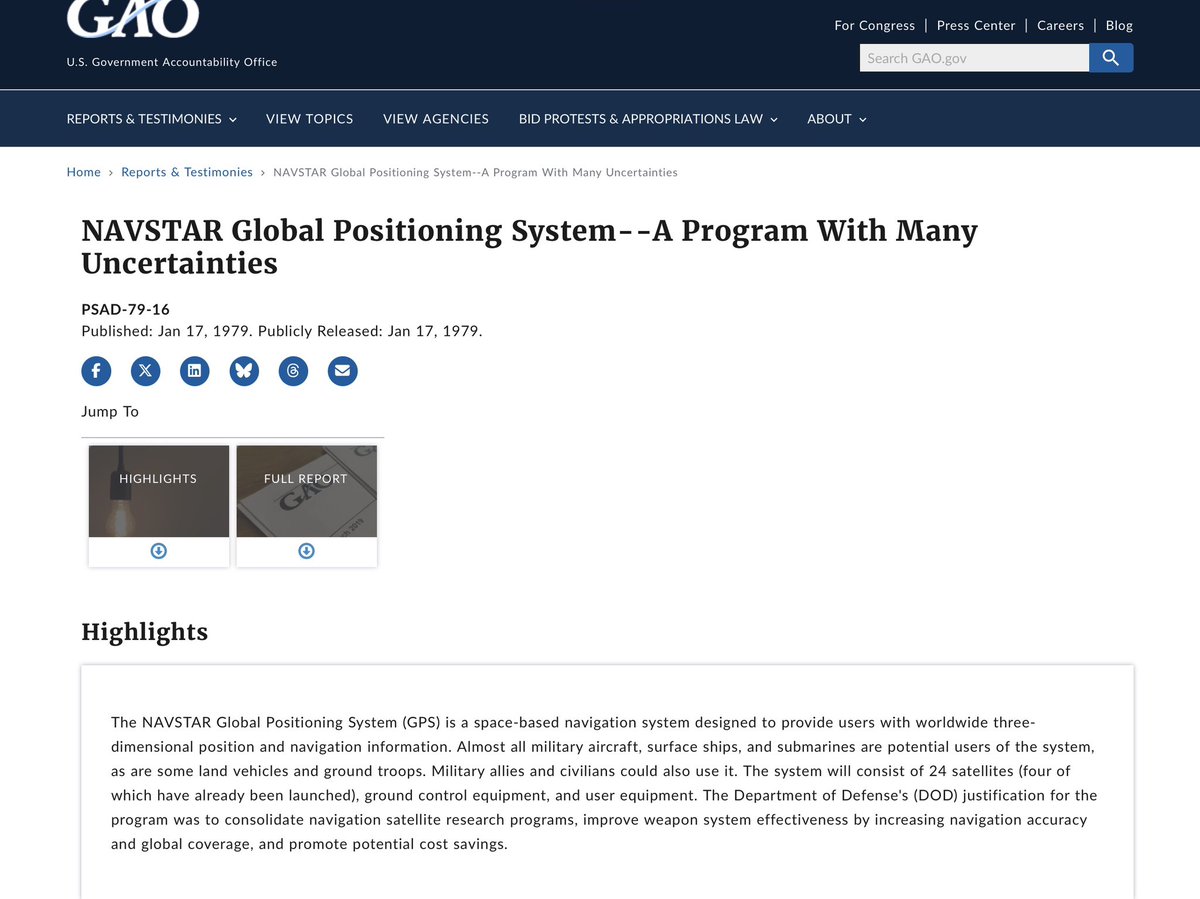Go to Home breadcrumb

(x=84, y=172)
